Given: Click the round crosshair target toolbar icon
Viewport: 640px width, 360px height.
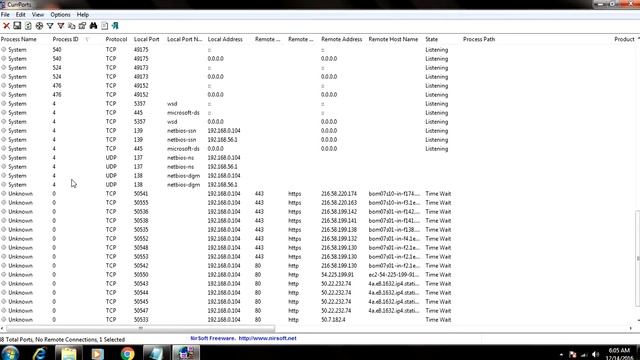Looking at the screenshot, I should click(39, 26).
